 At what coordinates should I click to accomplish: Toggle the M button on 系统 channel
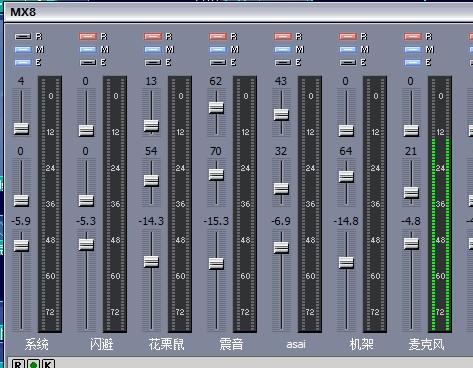[23, 50]
